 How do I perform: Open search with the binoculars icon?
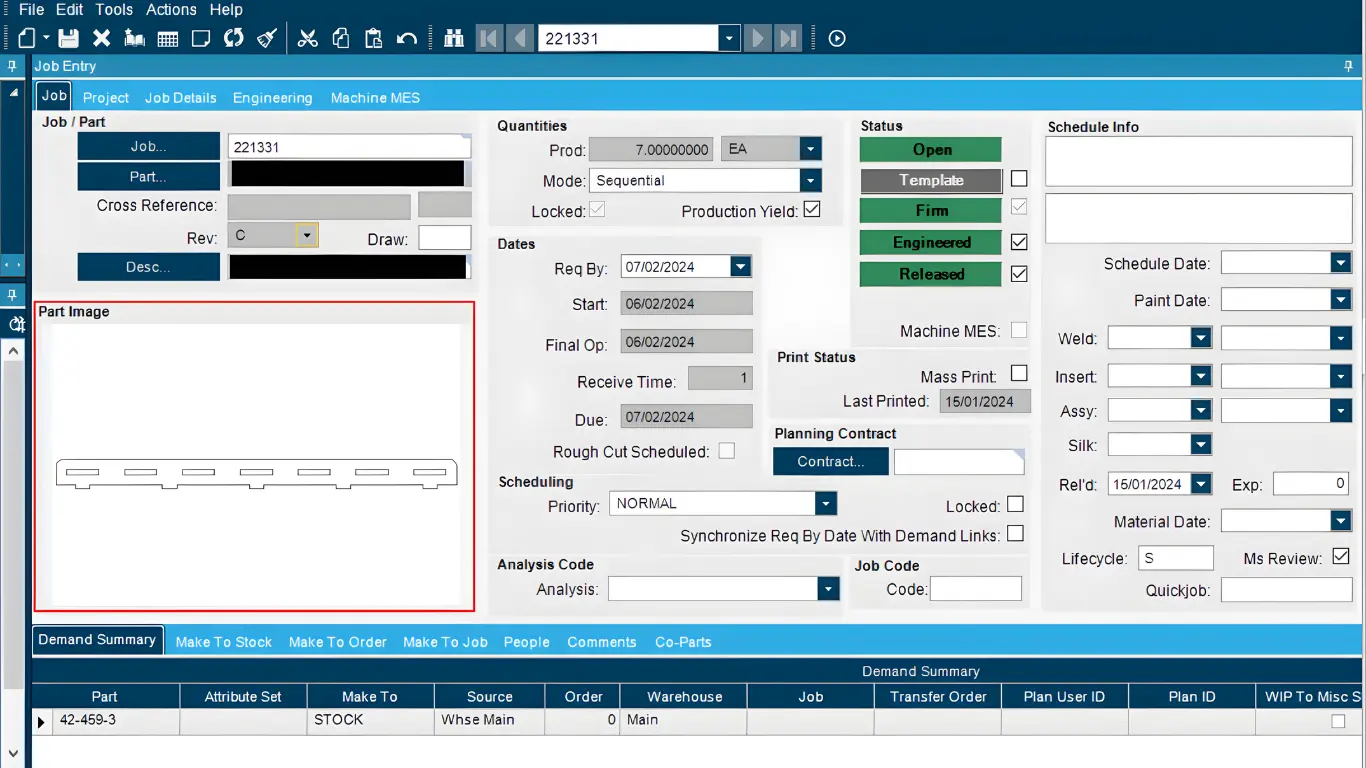tap(454, 39)
